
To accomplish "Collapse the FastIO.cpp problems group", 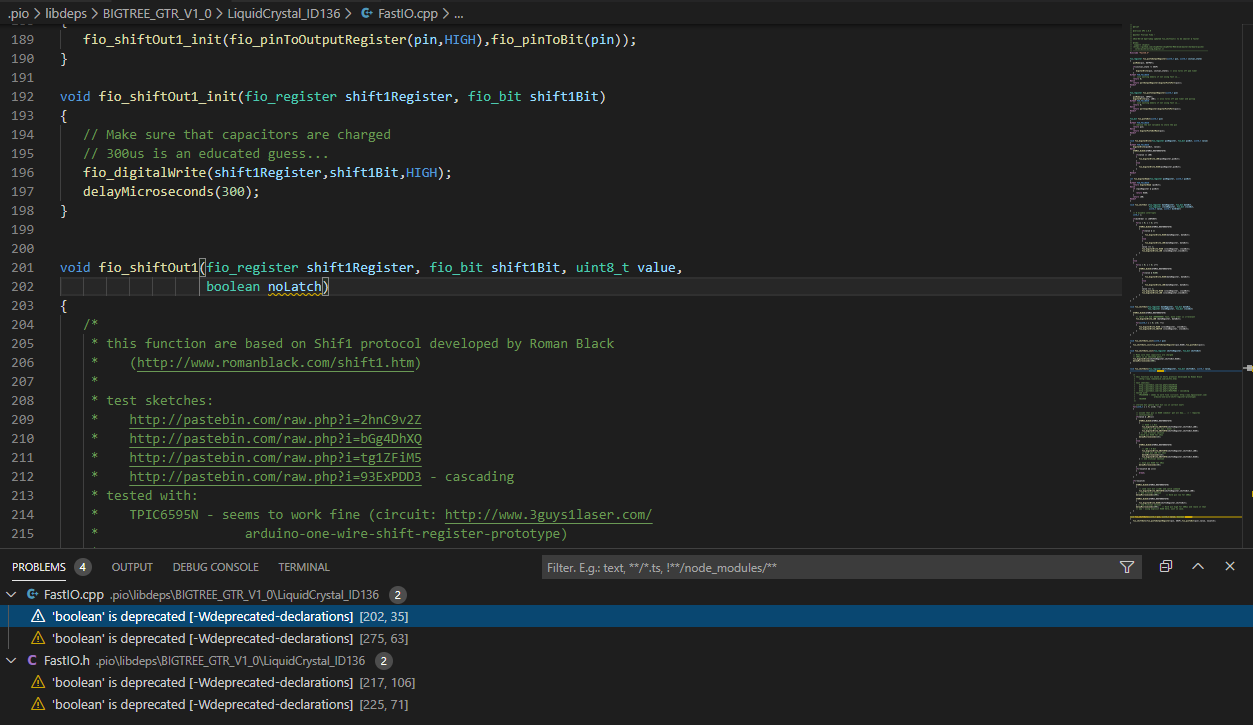I will pyautogui.click(x=12, y=594).
